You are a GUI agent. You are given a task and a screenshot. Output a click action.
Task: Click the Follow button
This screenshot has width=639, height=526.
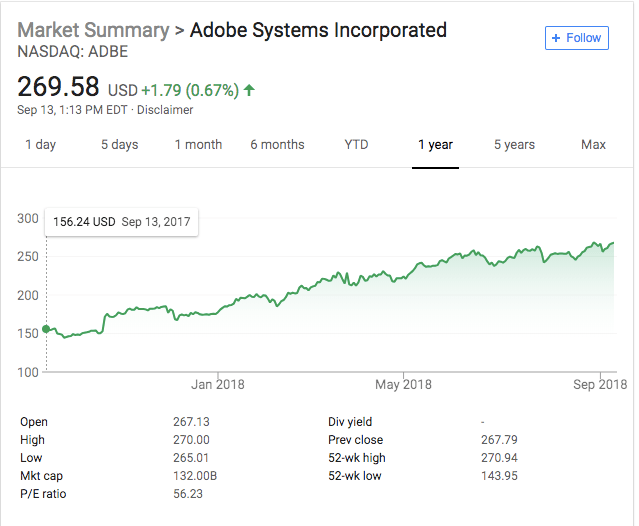(x=576, y=38)
